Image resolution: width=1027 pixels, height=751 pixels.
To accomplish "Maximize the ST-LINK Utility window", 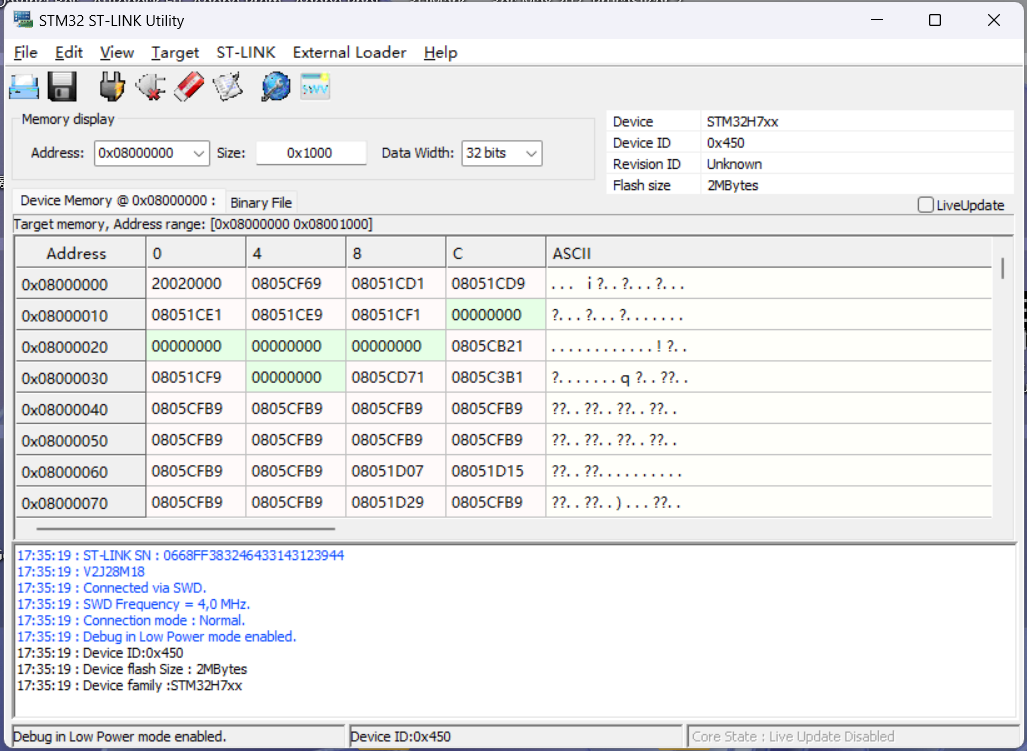I will click(935, 20).
